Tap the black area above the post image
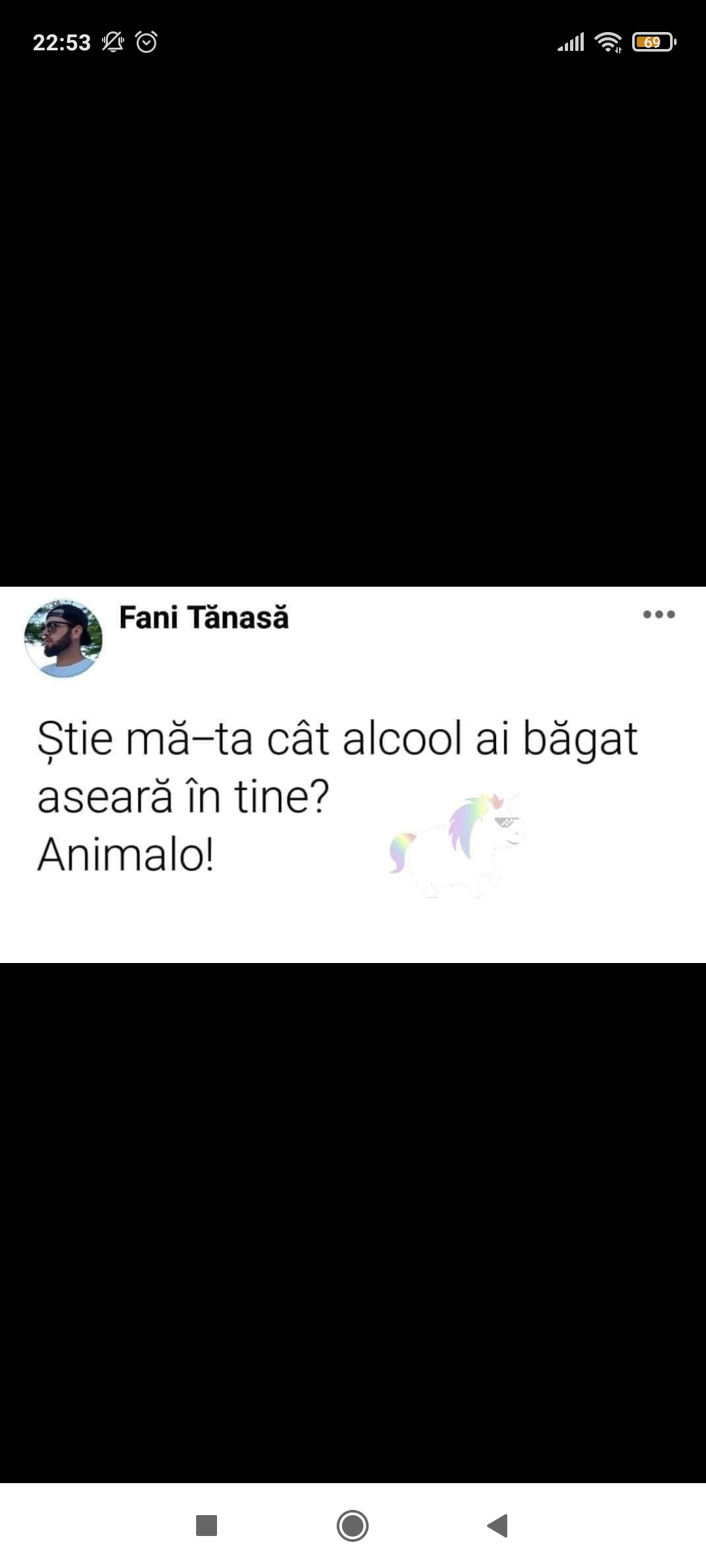Screen dimensions: 706x1568 click(x=353, y=327)
